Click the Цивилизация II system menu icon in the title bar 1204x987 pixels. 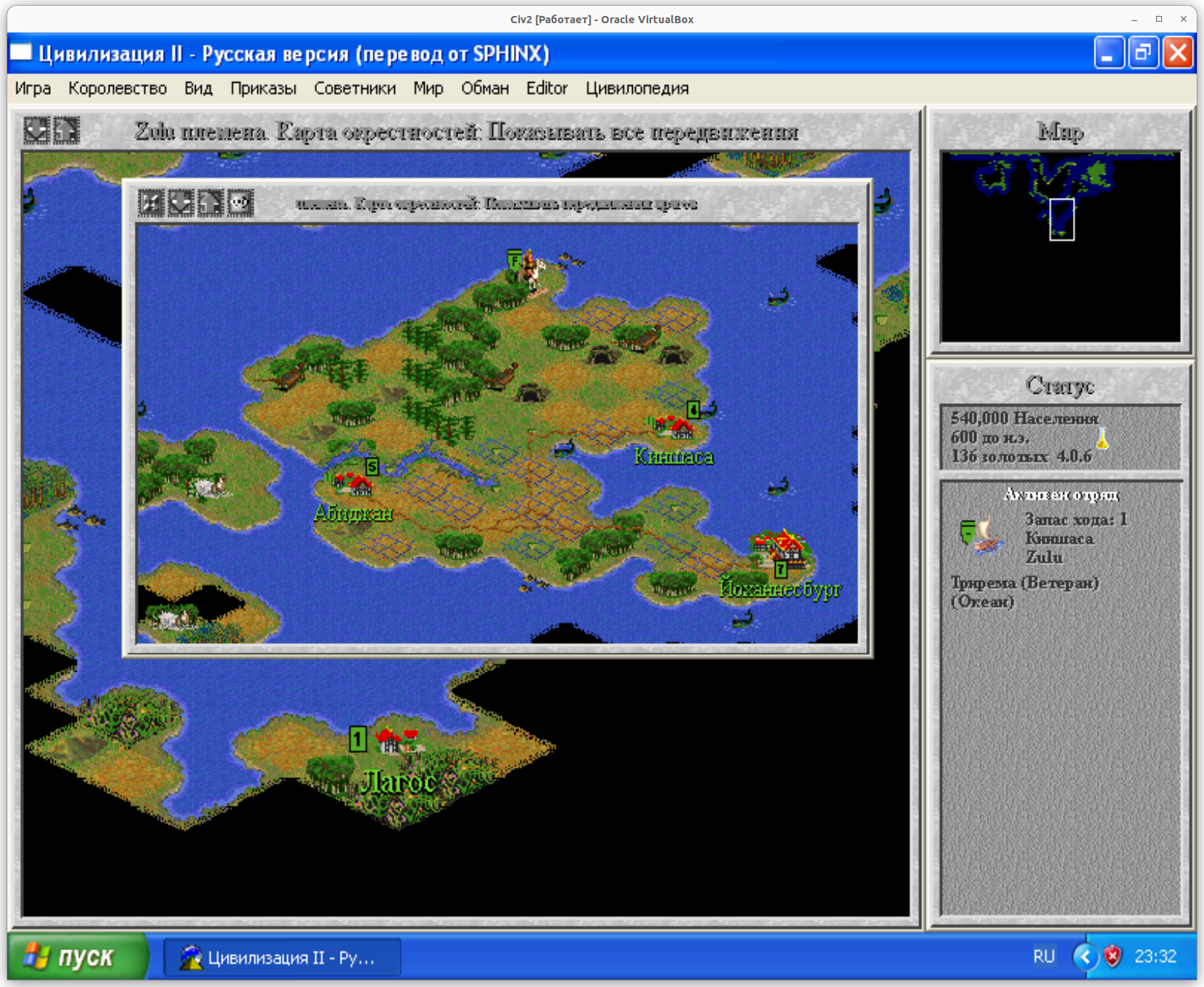(21, 53)
